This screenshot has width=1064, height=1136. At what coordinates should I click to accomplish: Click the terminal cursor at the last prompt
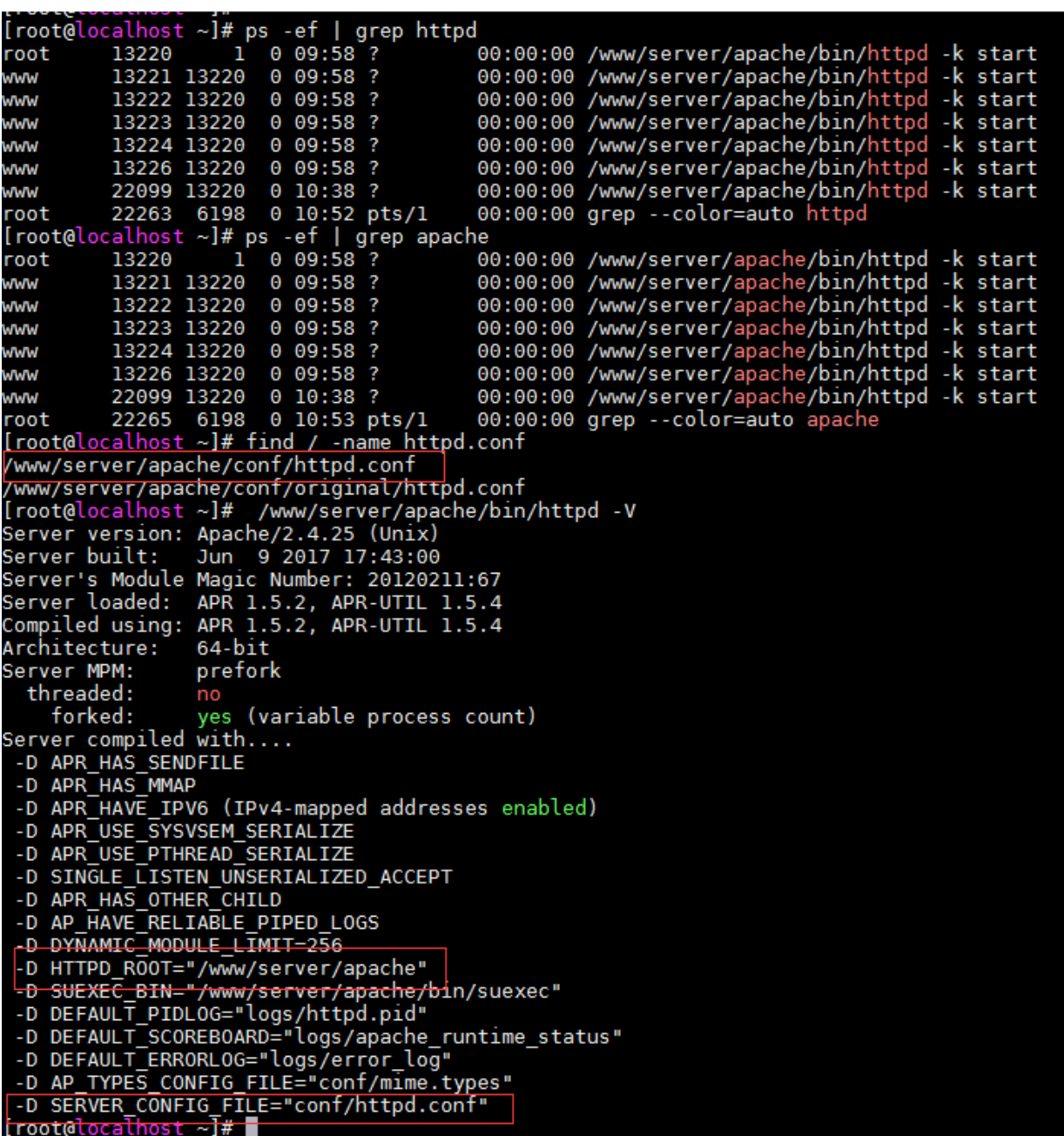coord(252,1127)
